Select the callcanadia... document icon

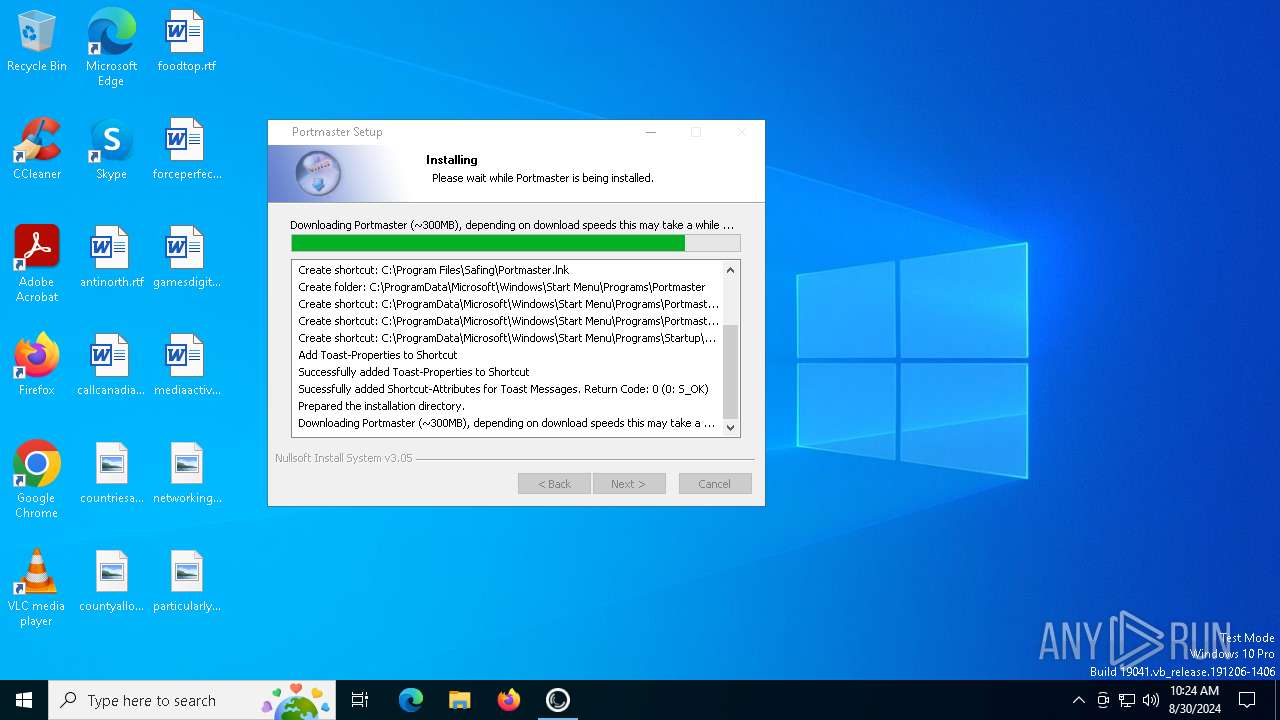tap(111, 365)
